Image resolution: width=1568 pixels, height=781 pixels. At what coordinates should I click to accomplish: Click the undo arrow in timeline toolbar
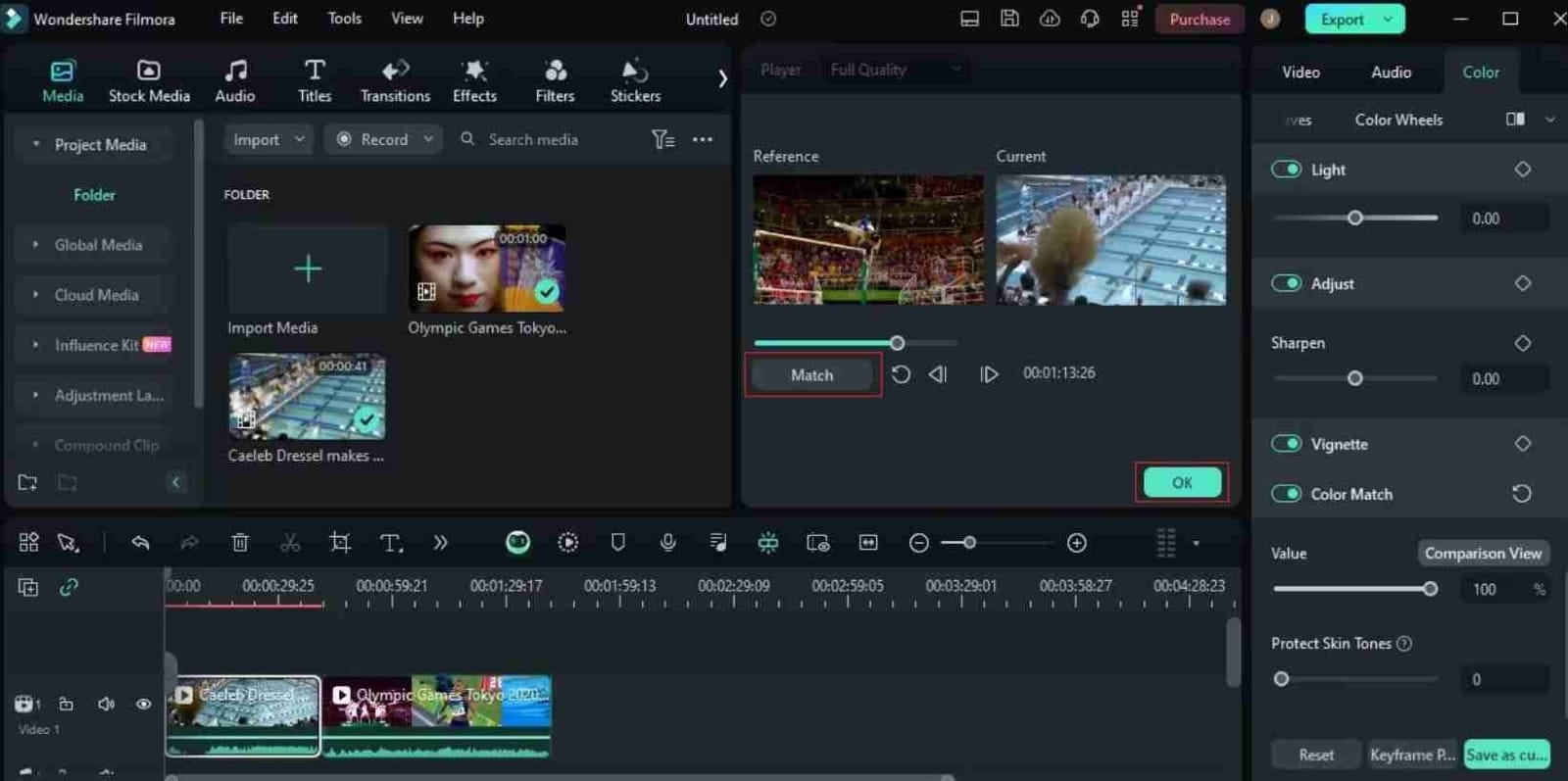point(140,543)
